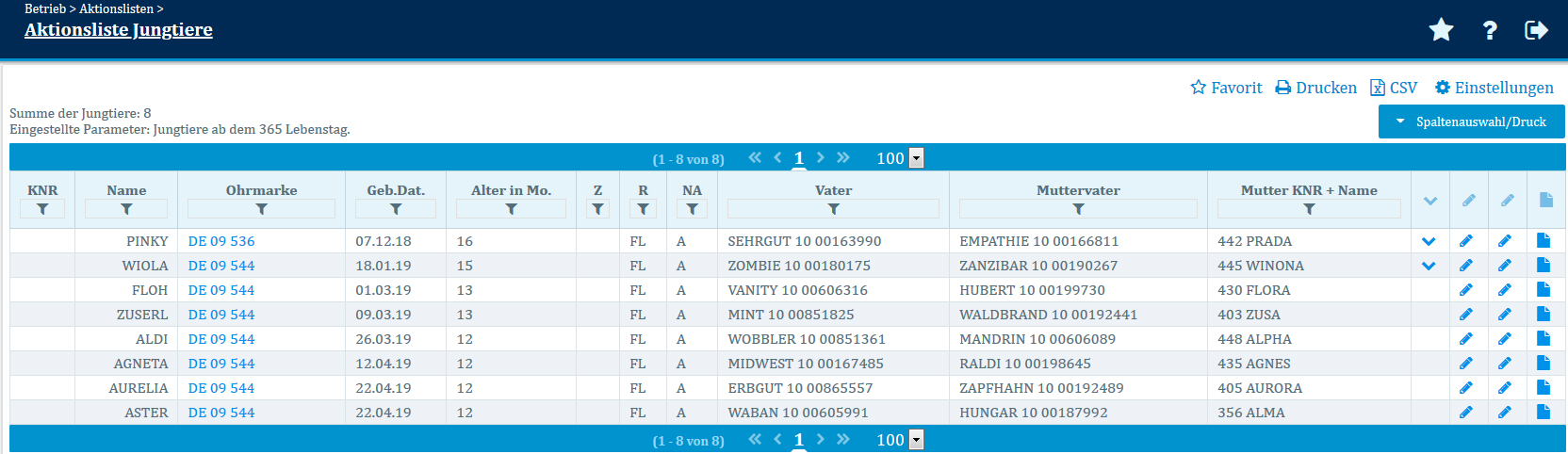
Task: Open document icon for WIOLA row
Action: click(x=1543, y=266)
